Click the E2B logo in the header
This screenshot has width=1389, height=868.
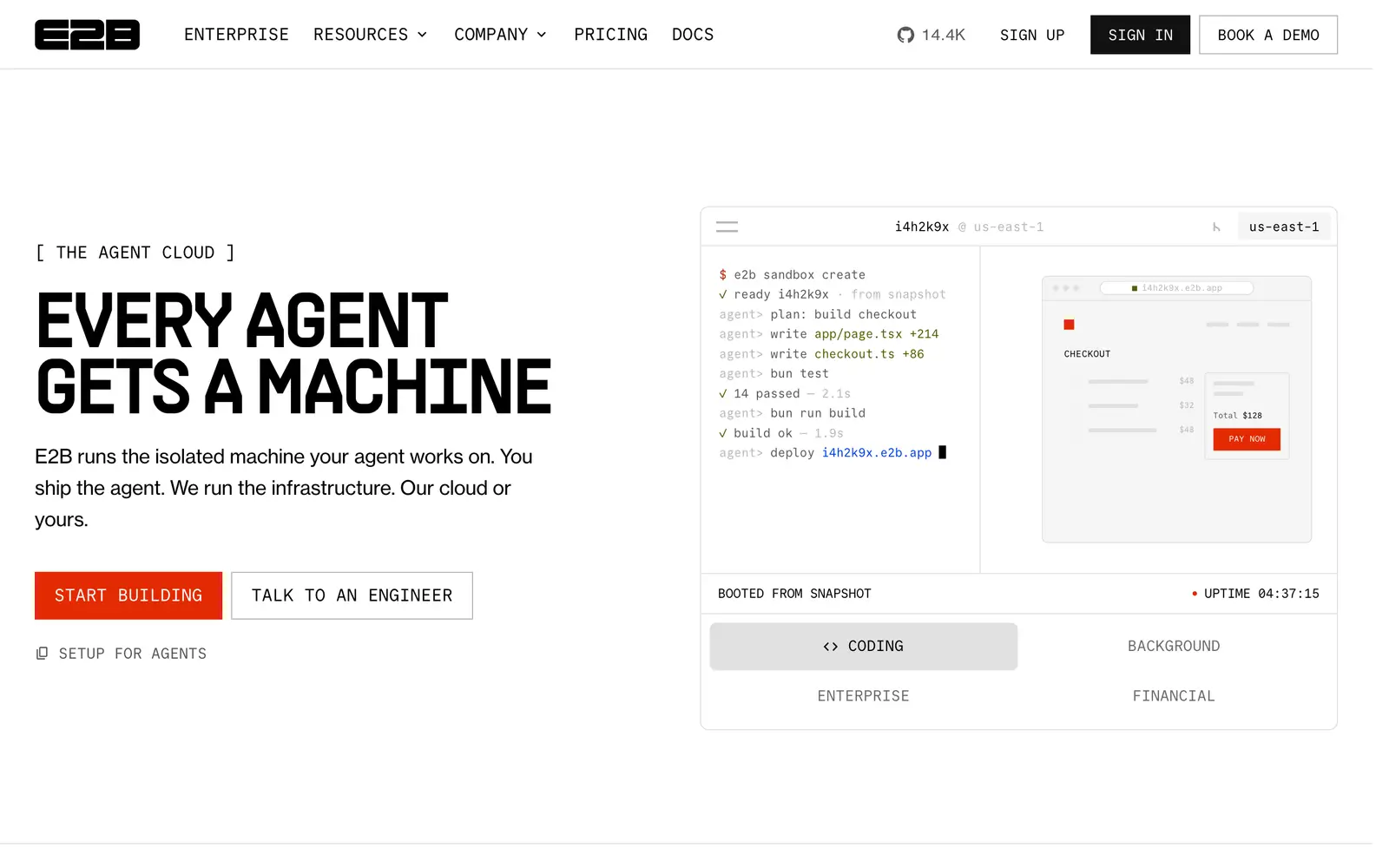[87, 35]
